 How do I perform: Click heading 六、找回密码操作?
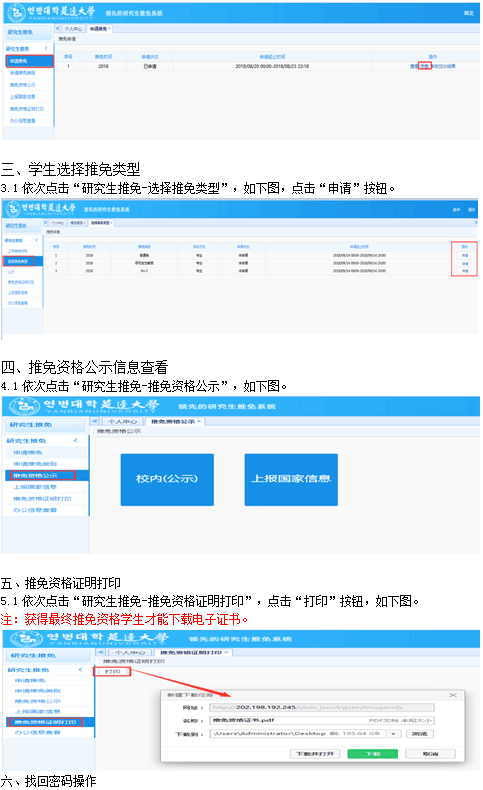pos(48,781)
